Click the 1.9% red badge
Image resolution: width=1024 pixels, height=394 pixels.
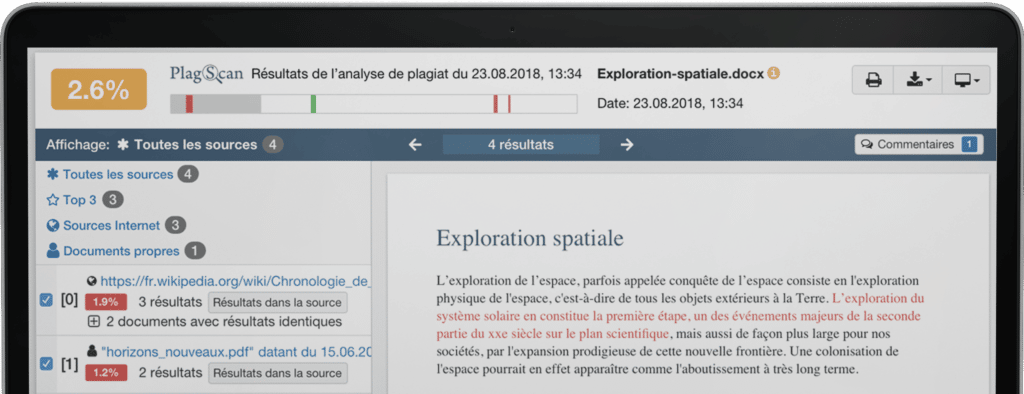click(x=105, y=303)
